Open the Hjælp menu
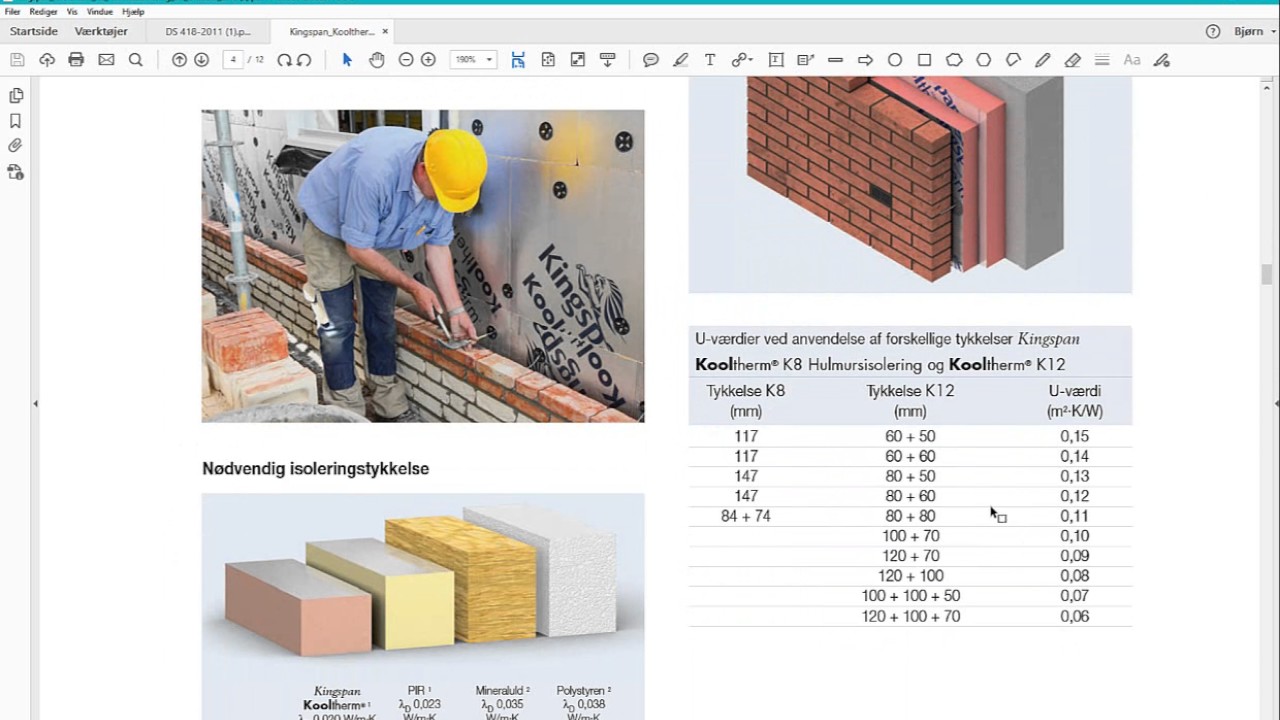 (x=133, y=12)
